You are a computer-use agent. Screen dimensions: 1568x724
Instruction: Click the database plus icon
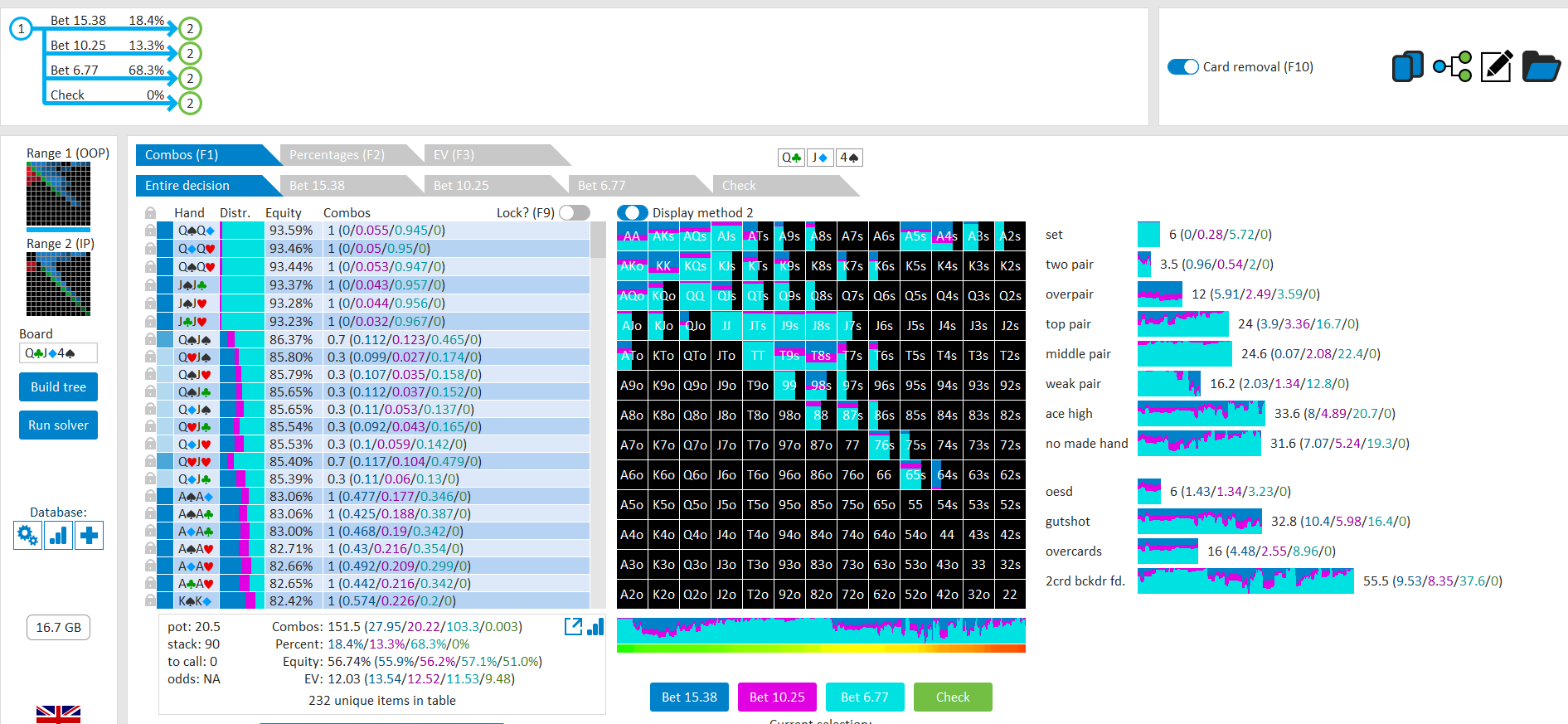pyautogui.click(x=89, y=536)
